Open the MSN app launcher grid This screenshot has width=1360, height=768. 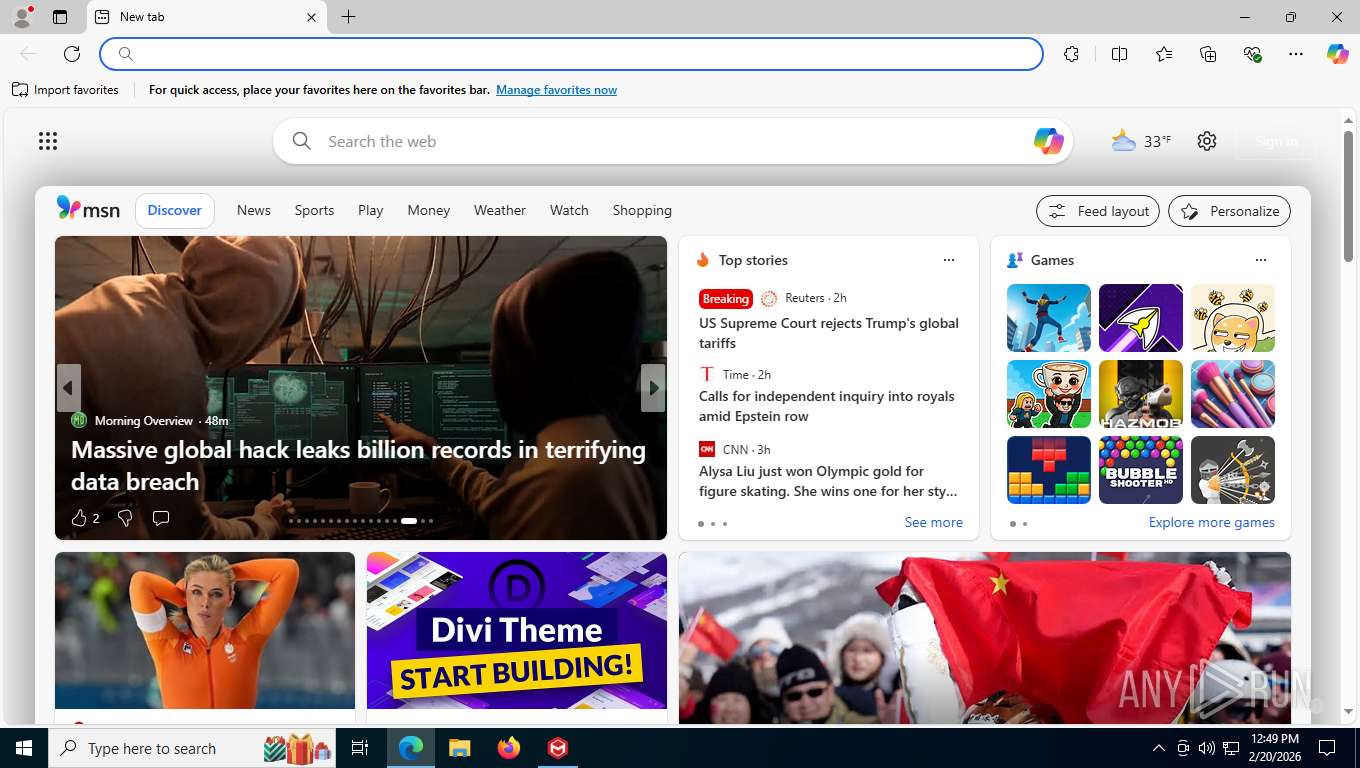point(48,141)
